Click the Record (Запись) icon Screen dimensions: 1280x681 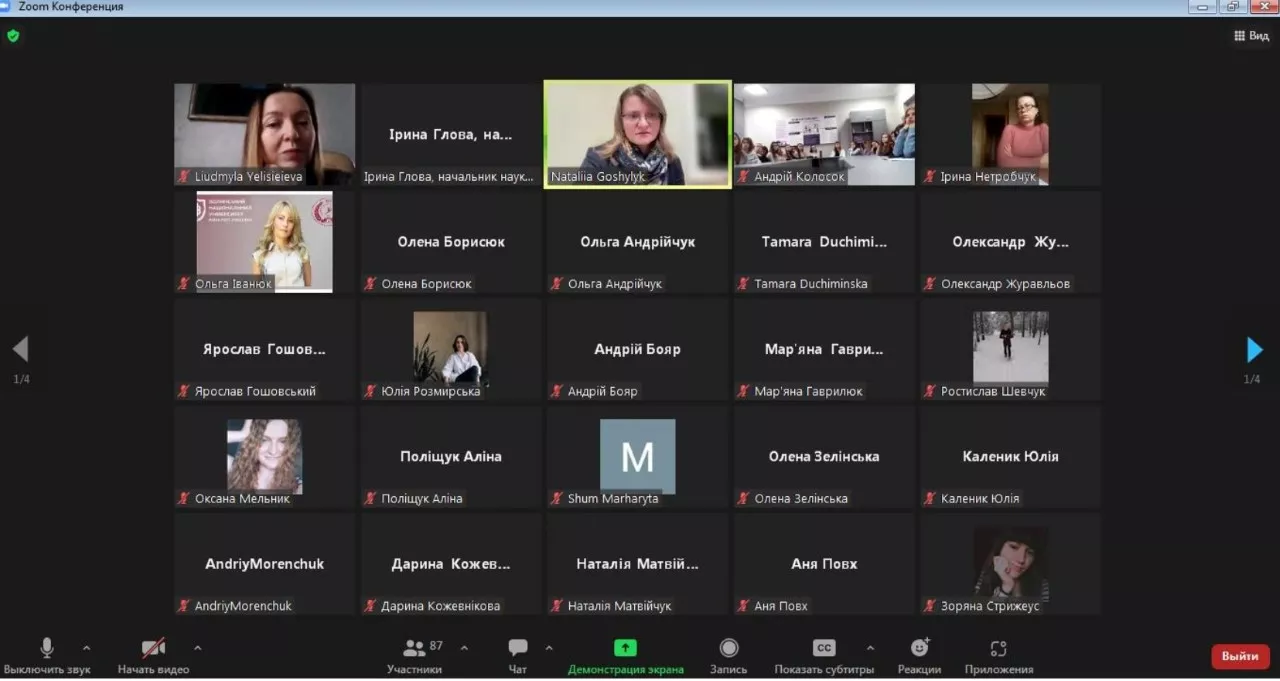point(729,648)
